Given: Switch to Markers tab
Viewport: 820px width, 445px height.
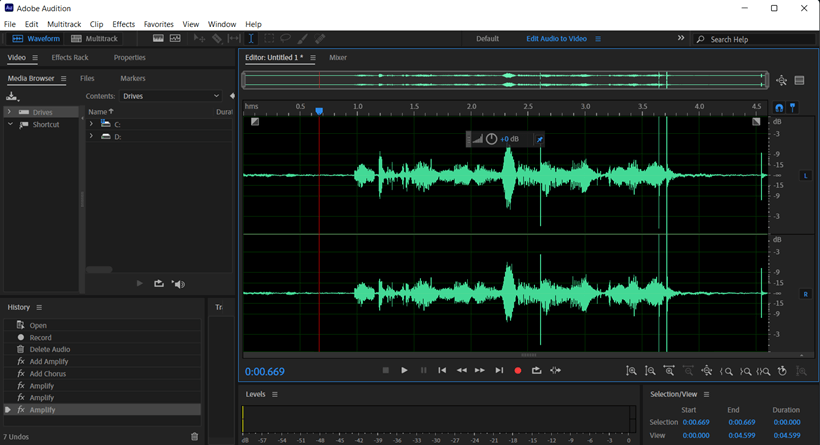Looking at the screenshot, I should [133, 78].
